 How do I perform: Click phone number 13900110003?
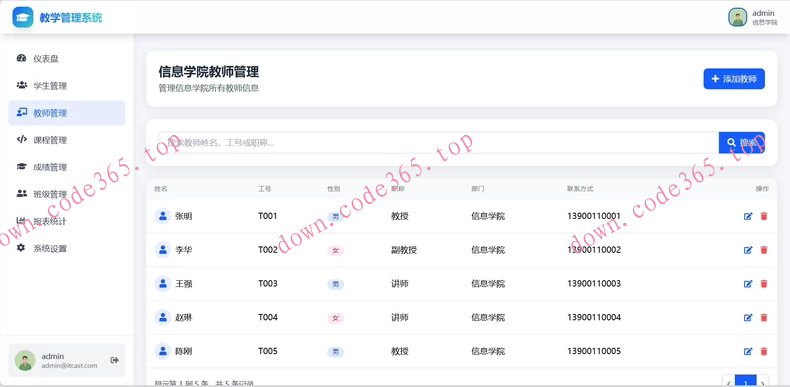[594, 284]
